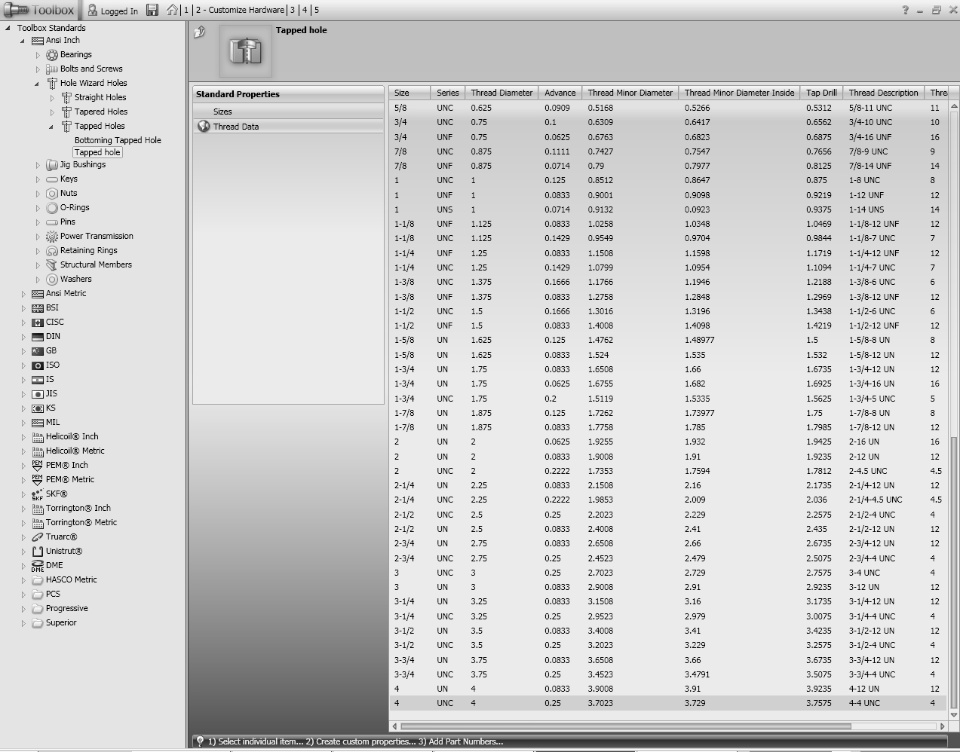This screenshot has width=960, height=752.
Task: Go to the Home icon in toolbar
Action: click(172, 10)
